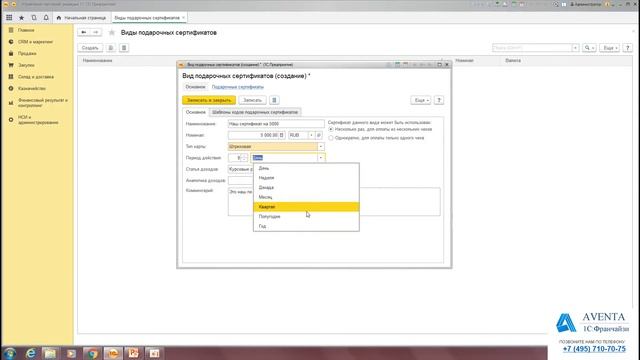Open PowerPoint from the taskbar

click(133, 353)
